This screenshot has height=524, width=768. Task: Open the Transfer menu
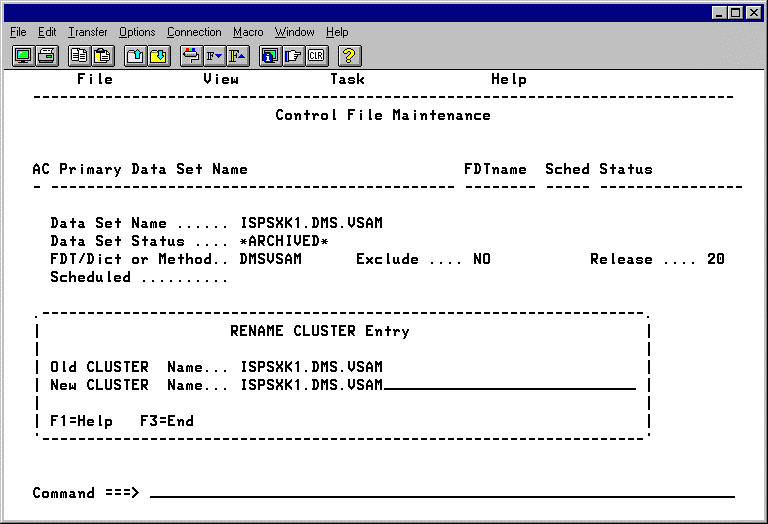(x=85, y=32)
